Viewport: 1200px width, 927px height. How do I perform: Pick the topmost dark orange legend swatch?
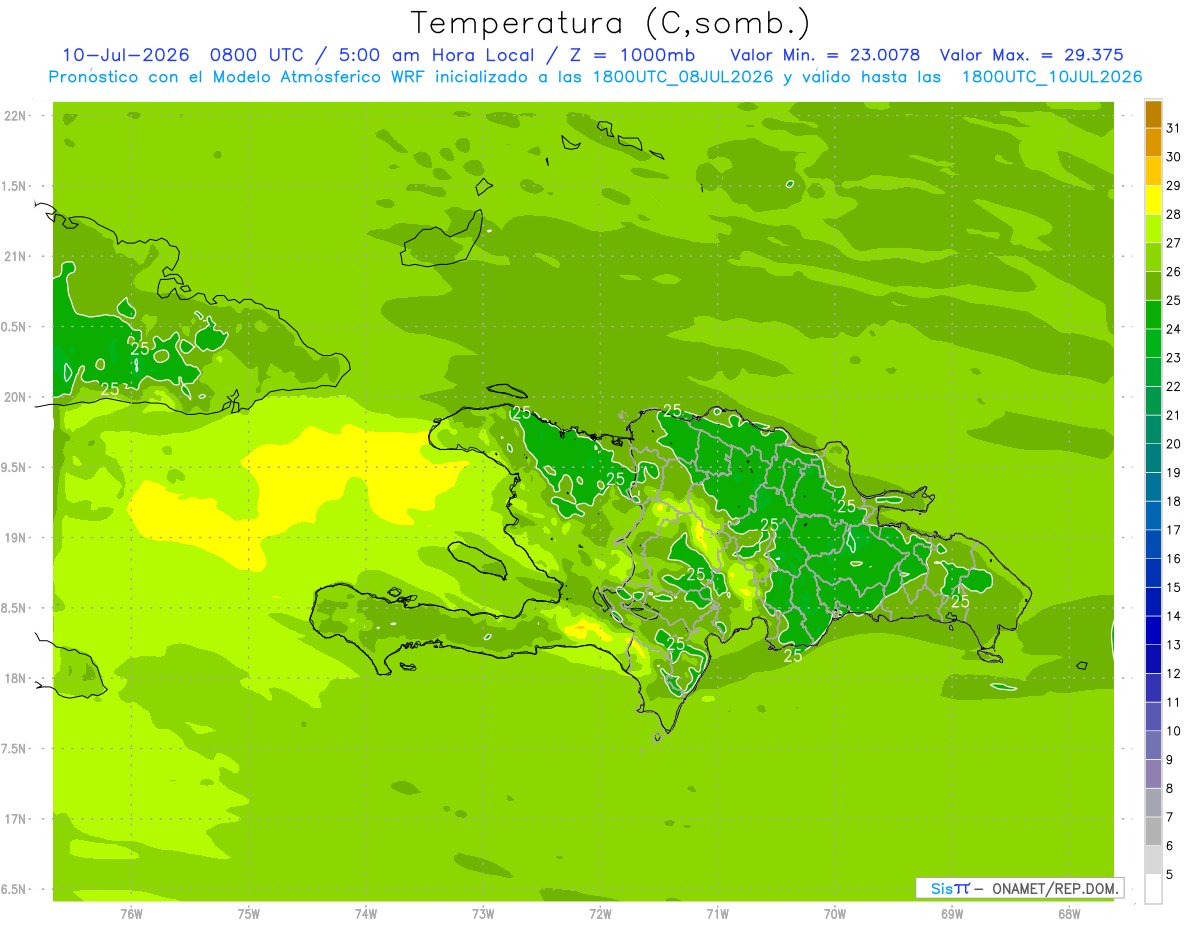click(x=1153, y=114)
